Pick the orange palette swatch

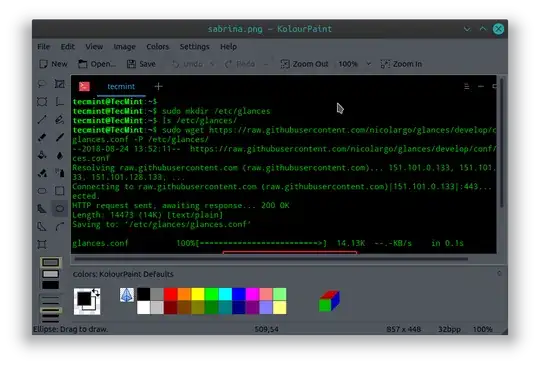[x=184, y=294]
